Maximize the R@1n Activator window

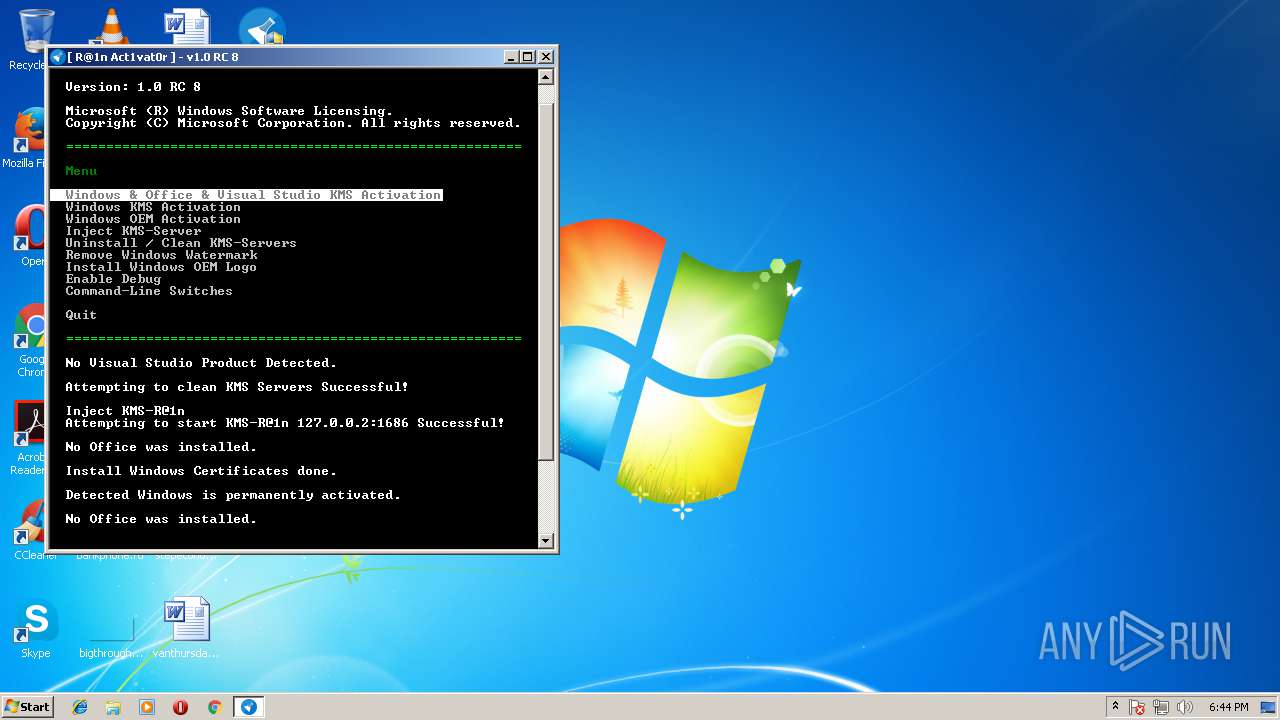[528, 57]
